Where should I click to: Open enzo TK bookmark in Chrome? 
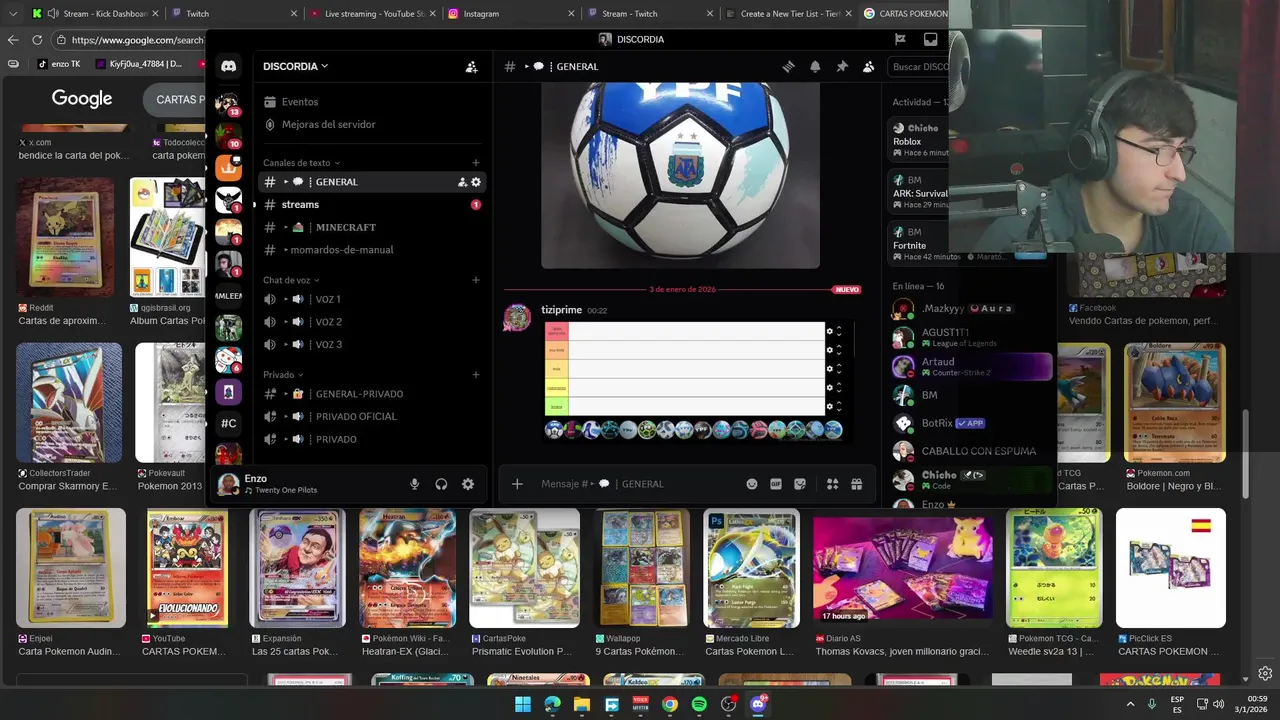[58, 64]
